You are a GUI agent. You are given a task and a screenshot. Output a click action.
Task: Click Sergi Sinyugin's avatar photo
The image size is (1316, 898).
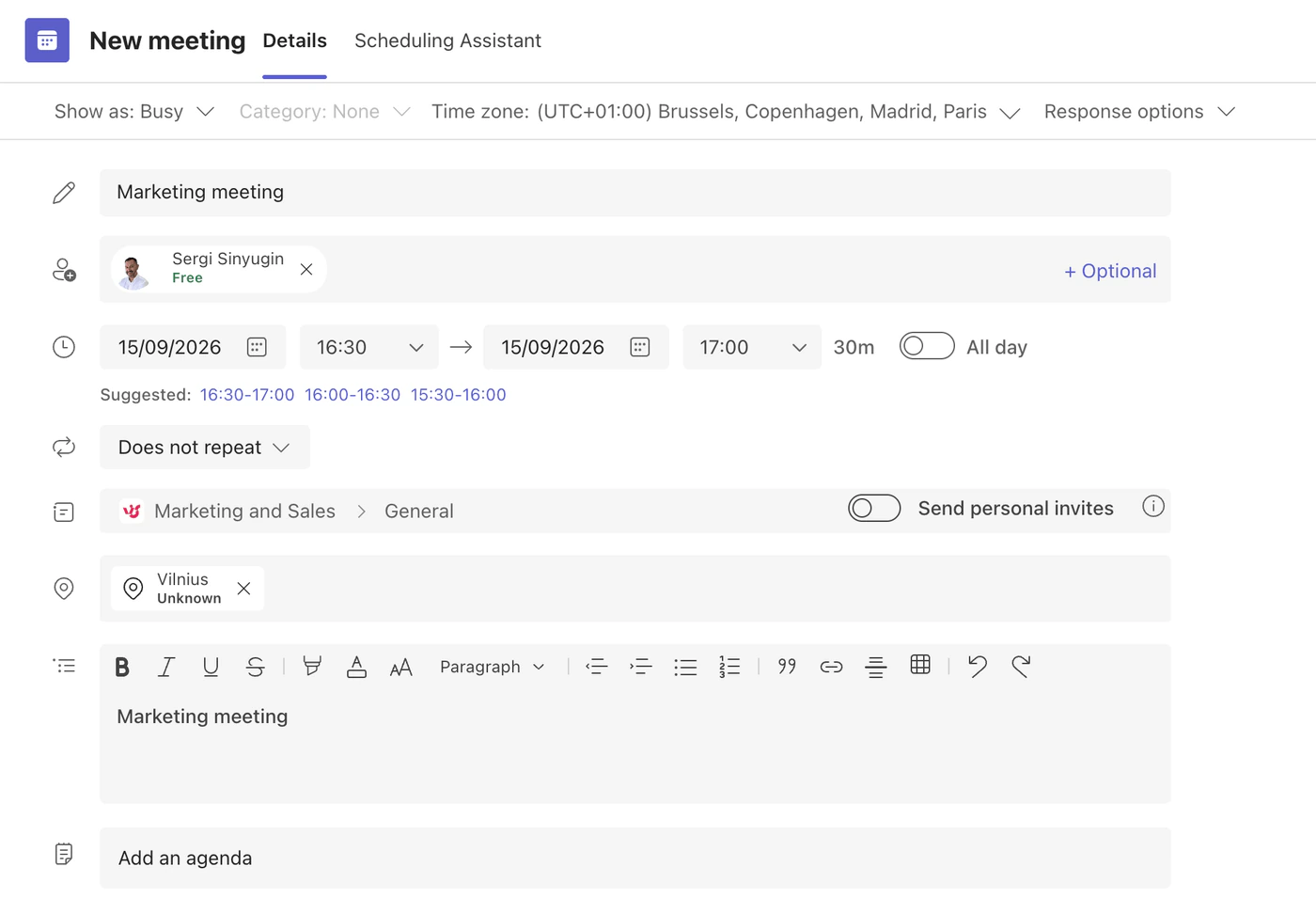134,270
